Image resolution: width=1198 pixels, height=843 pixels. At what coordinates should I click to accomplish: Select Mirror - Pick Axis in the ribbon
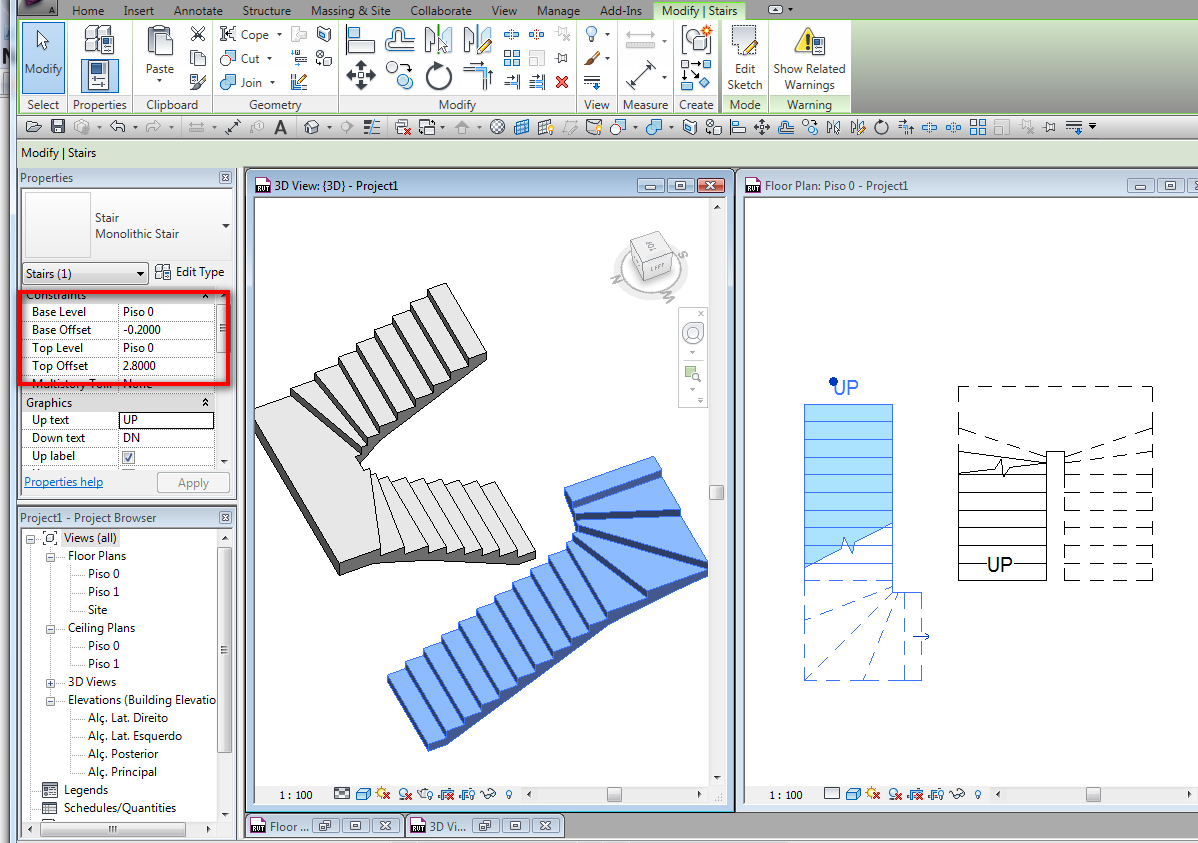click(439, 38)
